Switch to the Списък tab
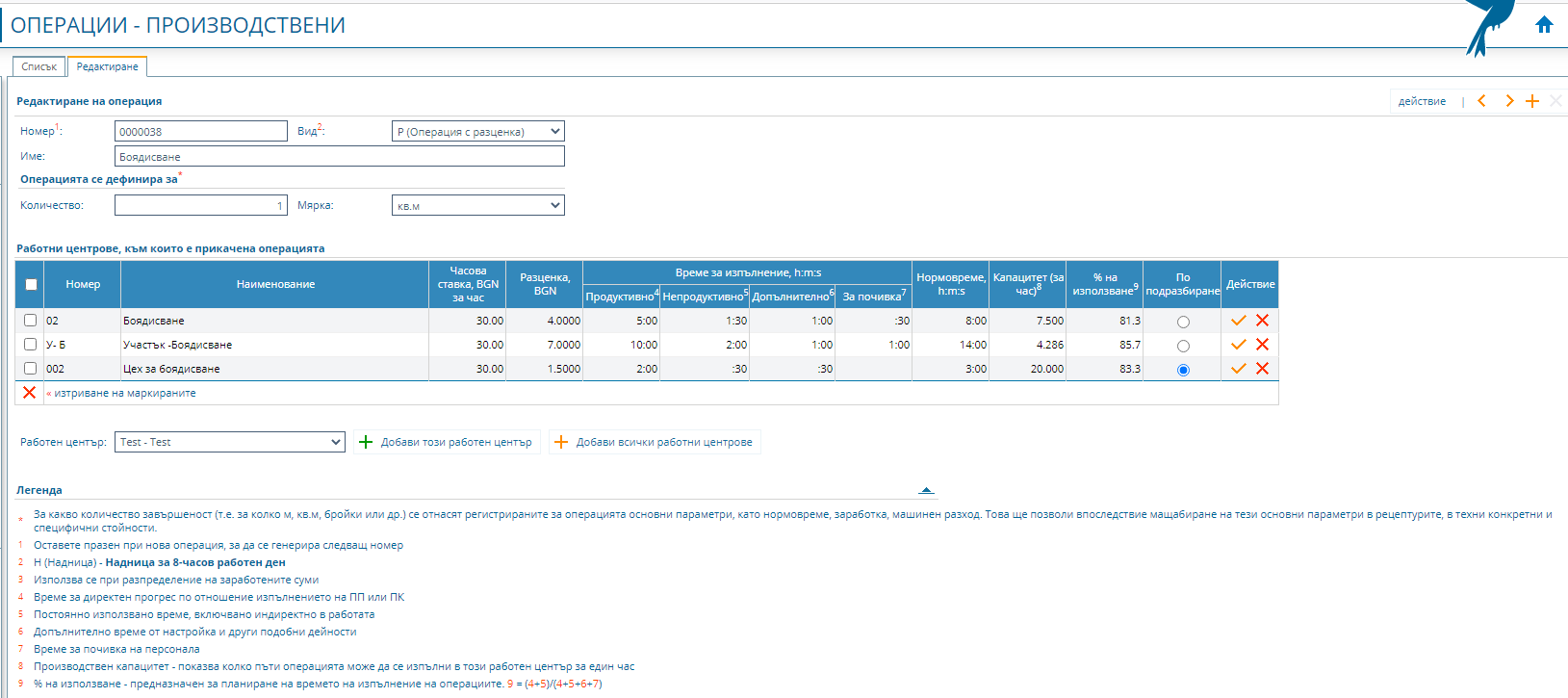Screen dimensions: 1568x698 (x=39, y=66)
